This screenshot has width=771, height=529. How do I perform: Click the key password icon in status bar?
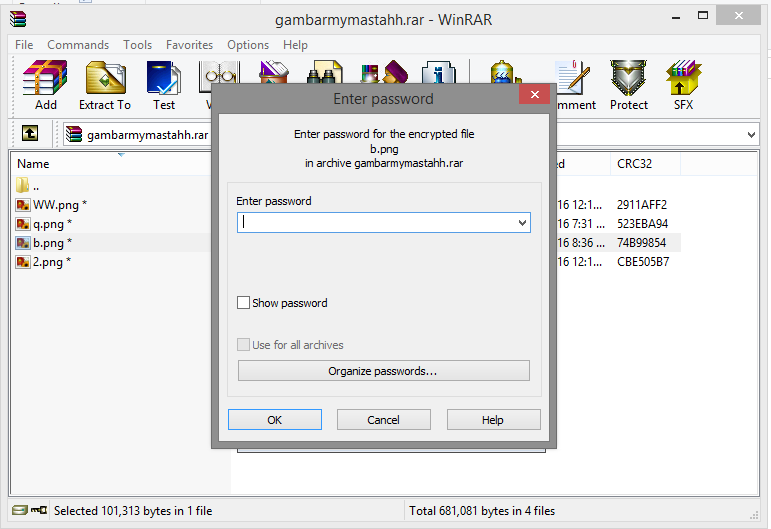pos(39,510)
